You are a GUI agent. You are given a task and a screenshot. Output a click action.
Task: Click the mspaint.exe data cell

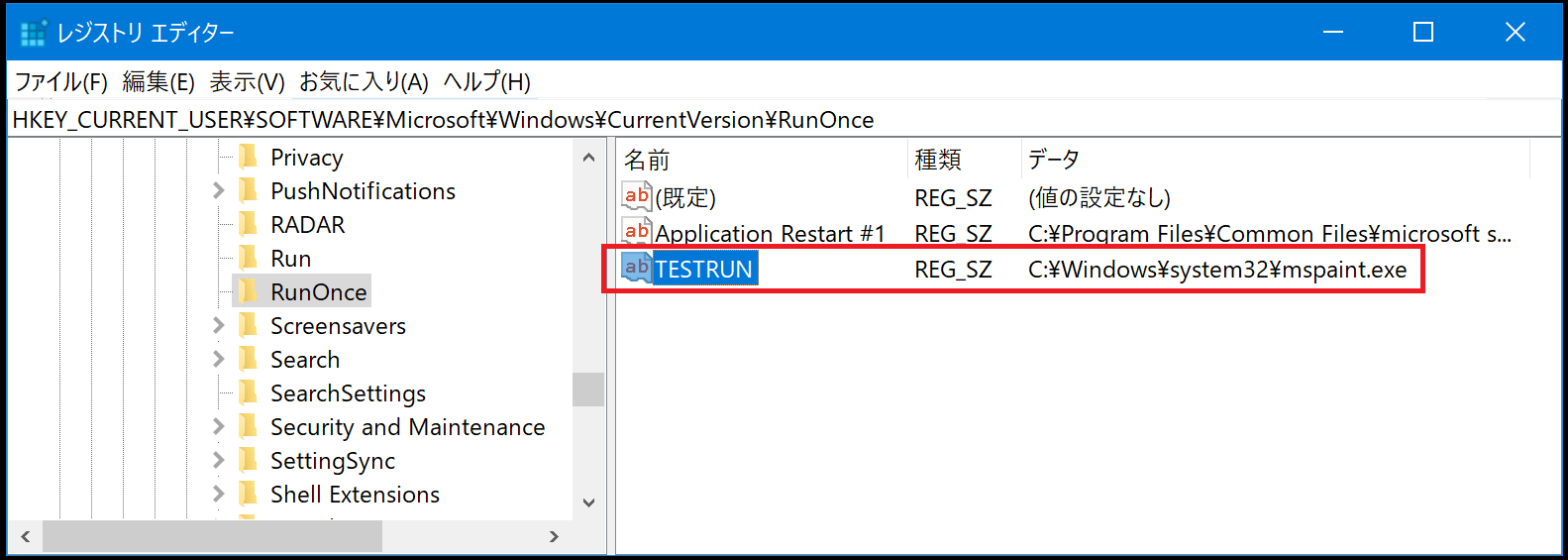[1217, 269]
